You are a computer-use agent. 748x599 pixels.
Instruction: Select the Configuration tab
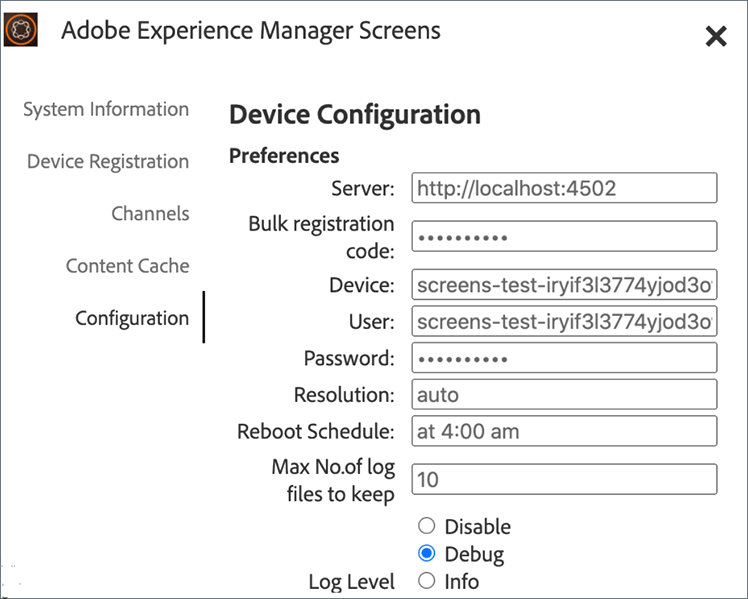point(132,318)
